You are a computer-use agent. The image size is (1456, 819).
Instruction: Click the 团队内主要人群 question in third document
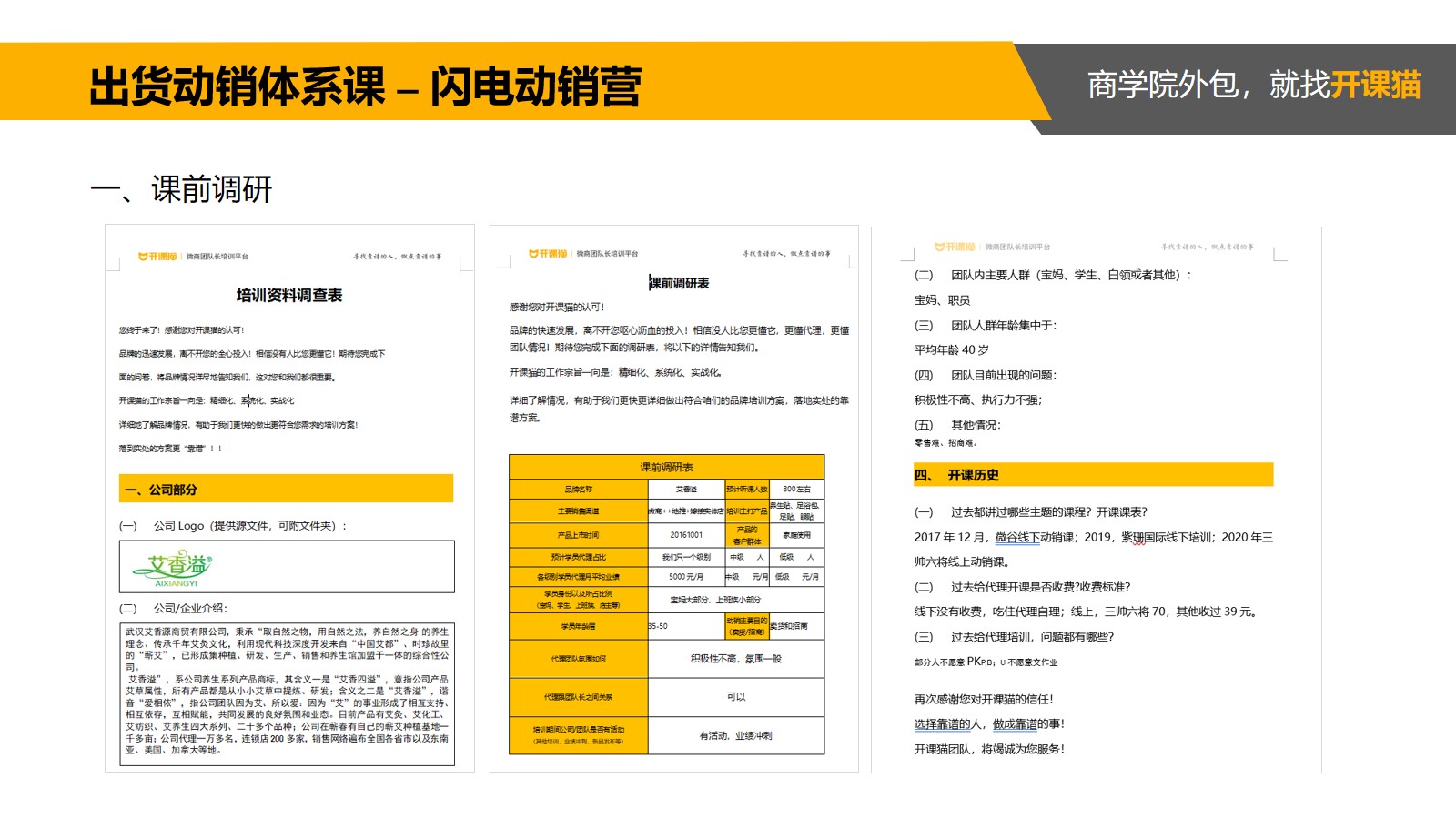[1053, 275]
